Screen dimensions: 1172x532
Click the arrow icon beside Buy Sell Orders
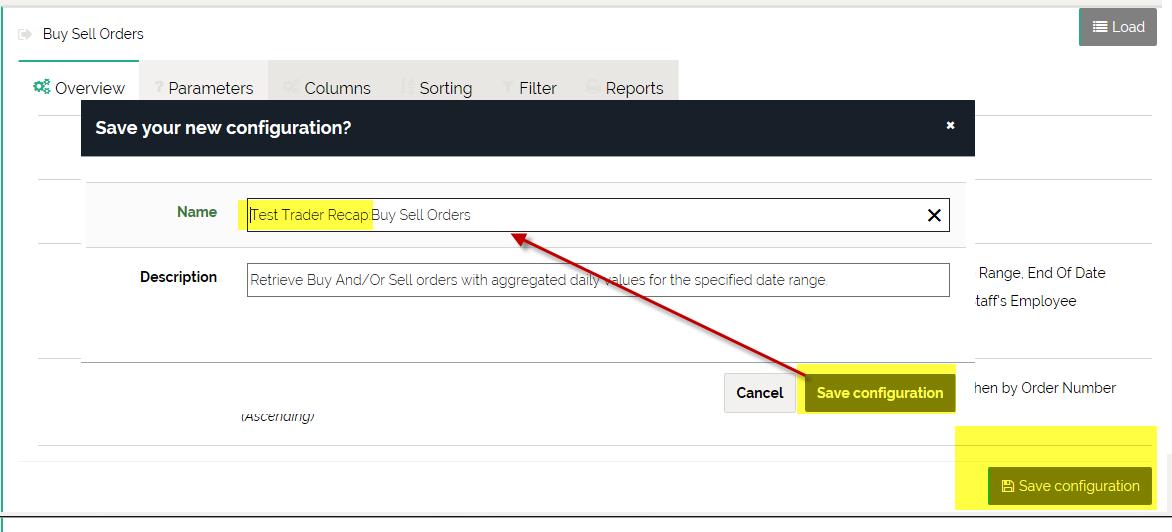tap(26, 34)
